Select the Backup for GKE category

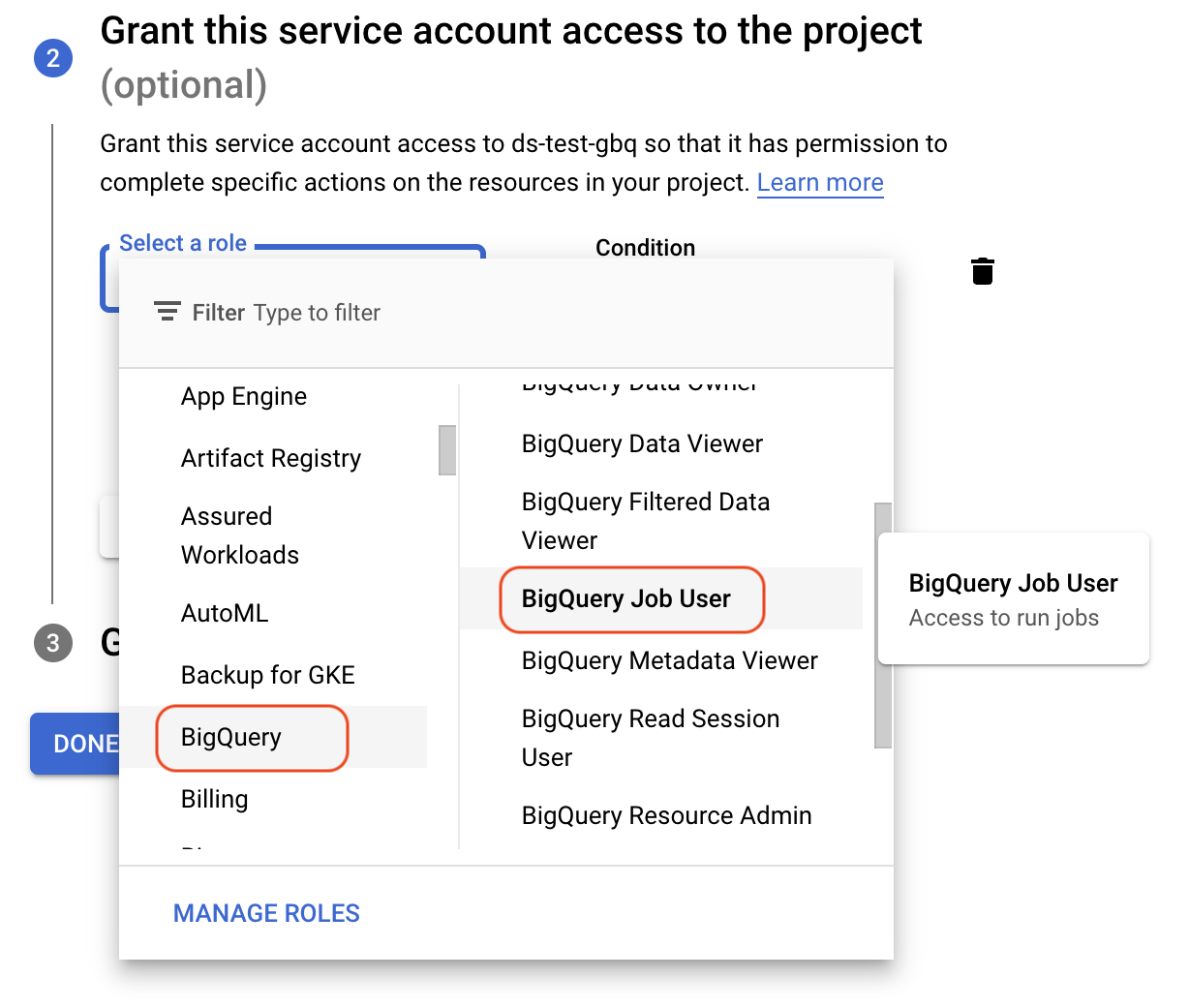(x=273, y=675)
